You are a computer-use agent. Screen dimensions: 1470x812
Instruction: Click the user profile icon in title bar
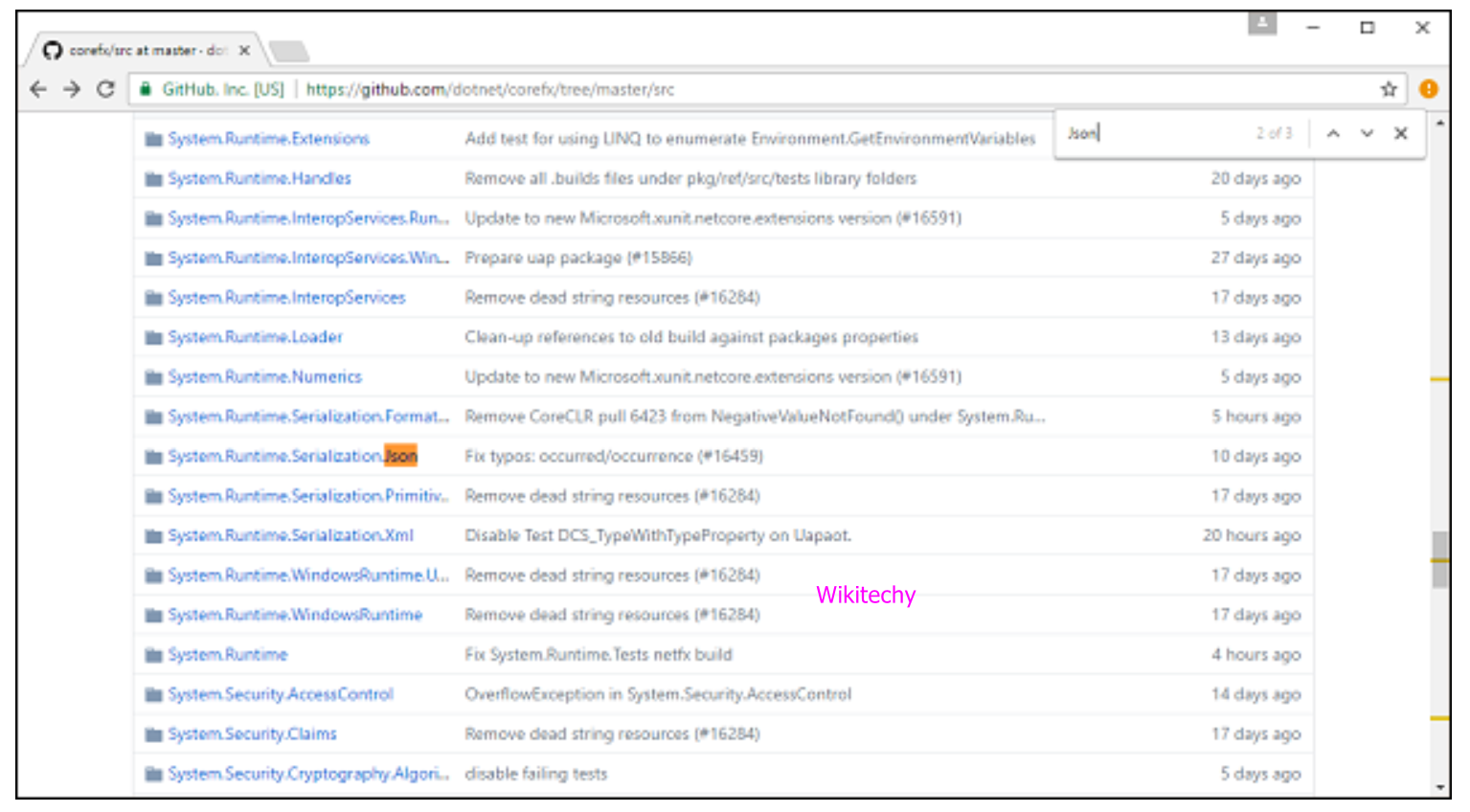click(x=1262, y=23)
